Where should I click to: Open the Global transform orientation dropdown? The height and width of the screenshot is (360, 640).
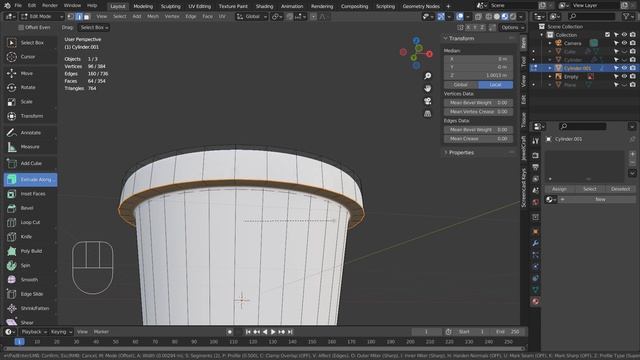[x=251, y=17]
